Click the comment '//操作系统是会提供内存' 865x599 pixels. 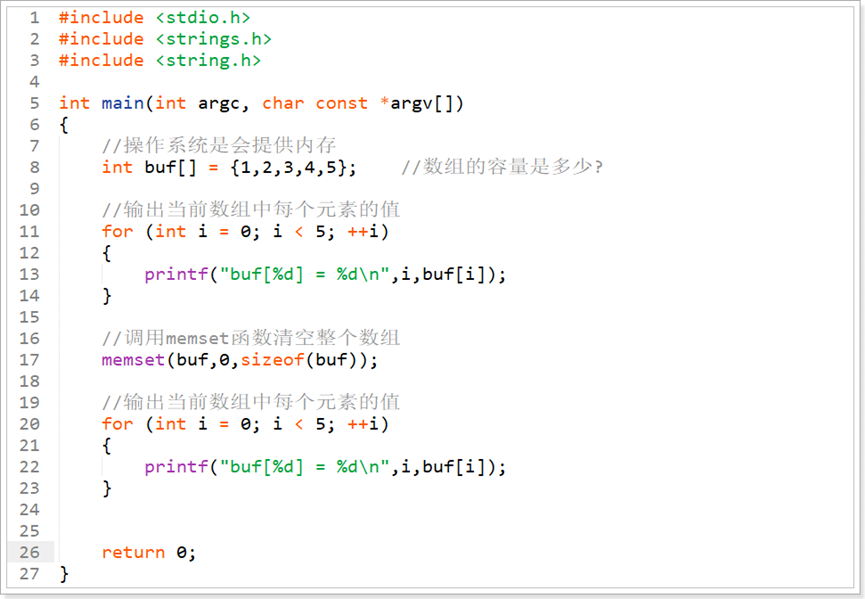(x=219, y=146)
